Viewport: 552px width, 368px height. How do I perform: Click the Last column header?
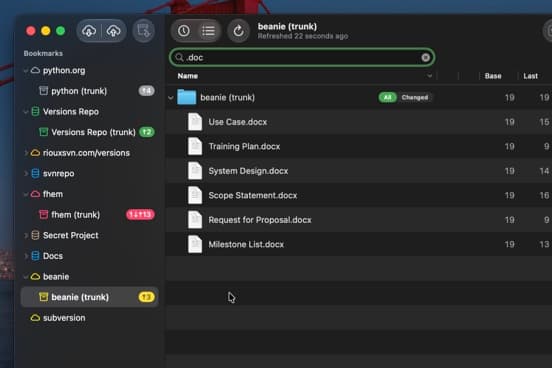[530, 76]
